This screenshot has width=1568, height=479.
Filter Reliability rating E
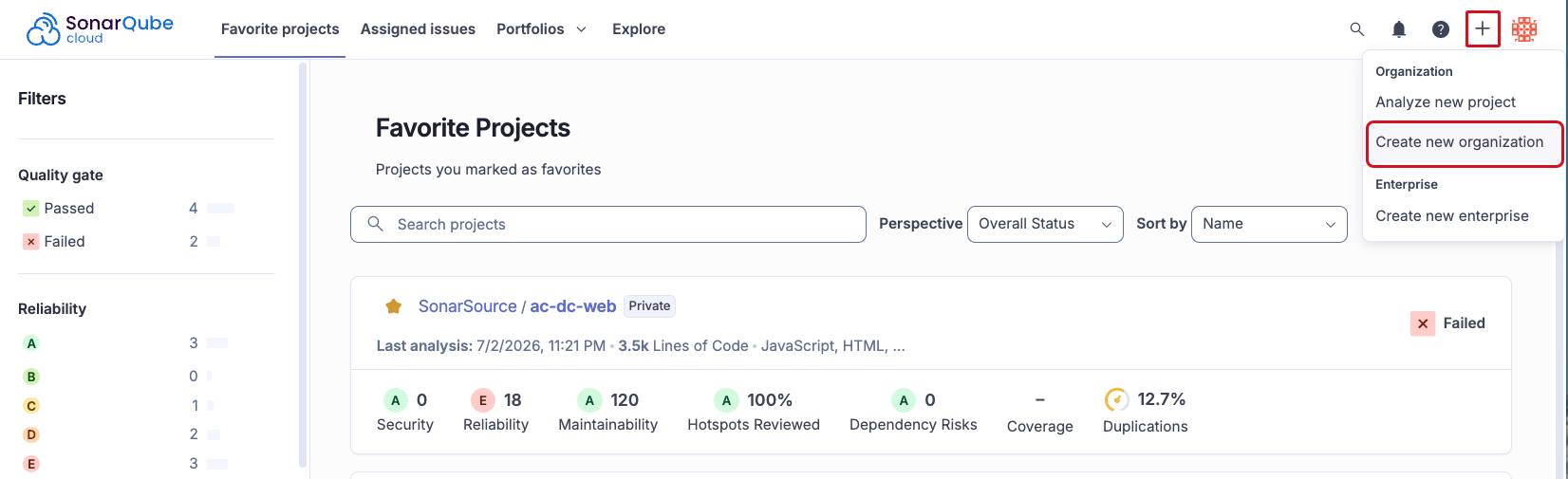(31, 464)
